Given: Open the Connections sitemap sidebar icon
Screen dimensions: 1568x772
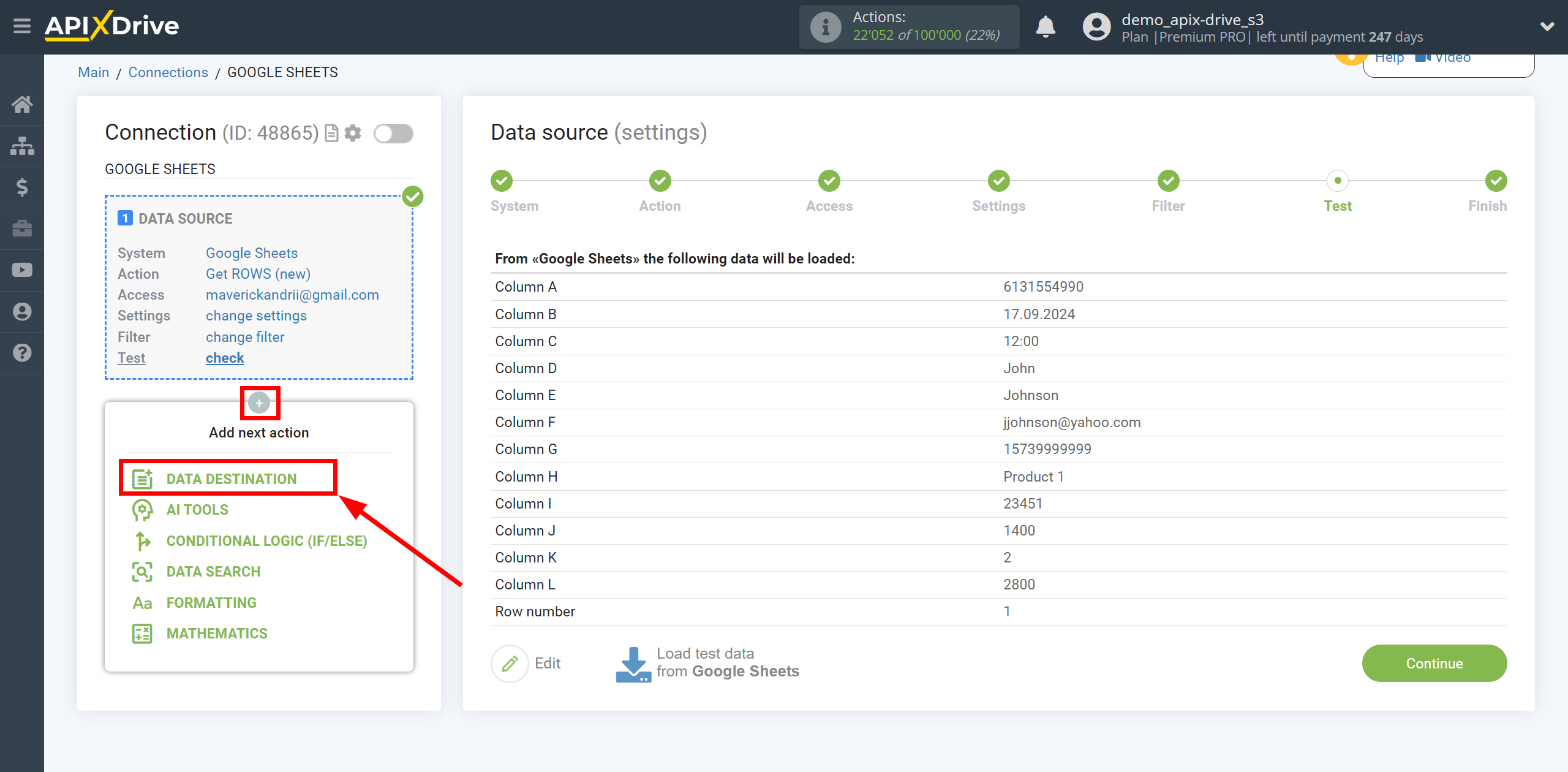Looking at the screenshot, I should click(22, 146).
